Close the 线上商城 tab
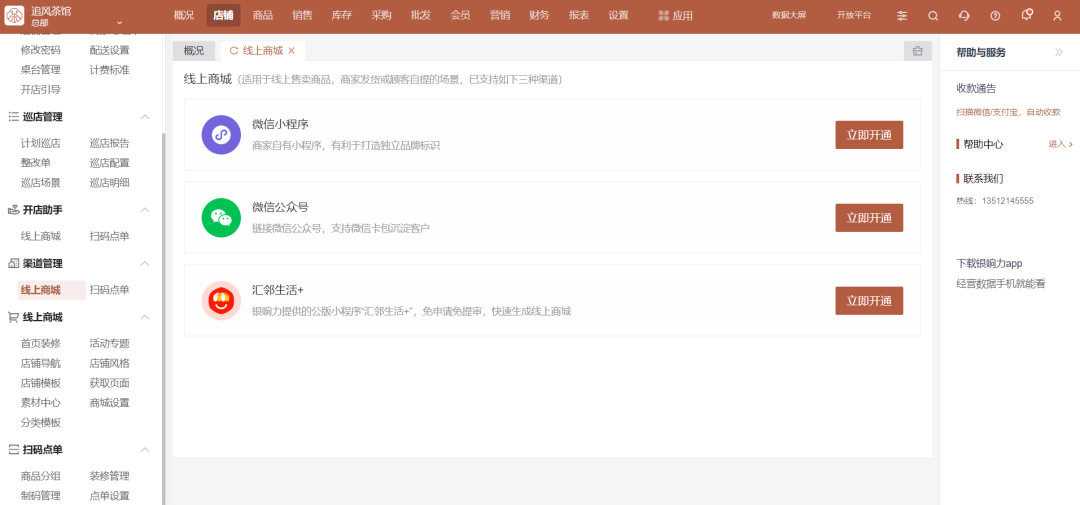1080x505 pixels. click(x=292, y=51)
